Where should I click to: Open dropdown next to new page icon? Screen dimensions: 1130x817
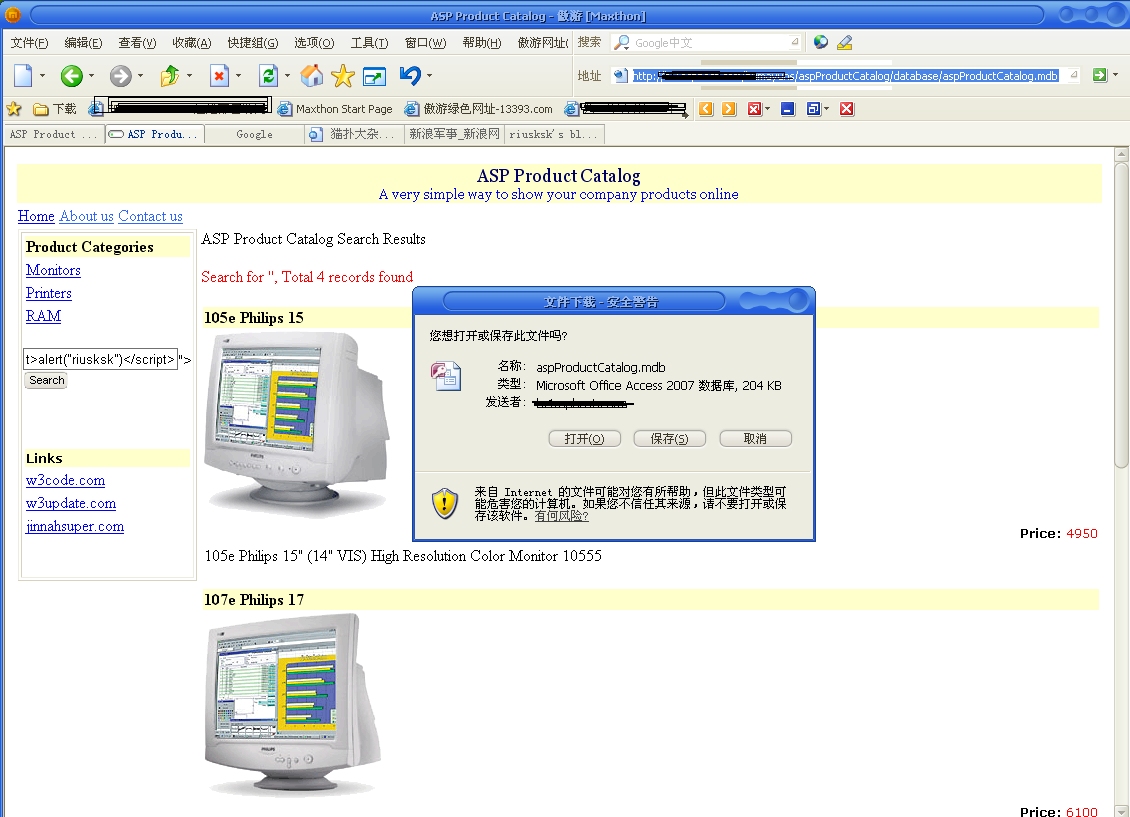[x=43, y=75]
